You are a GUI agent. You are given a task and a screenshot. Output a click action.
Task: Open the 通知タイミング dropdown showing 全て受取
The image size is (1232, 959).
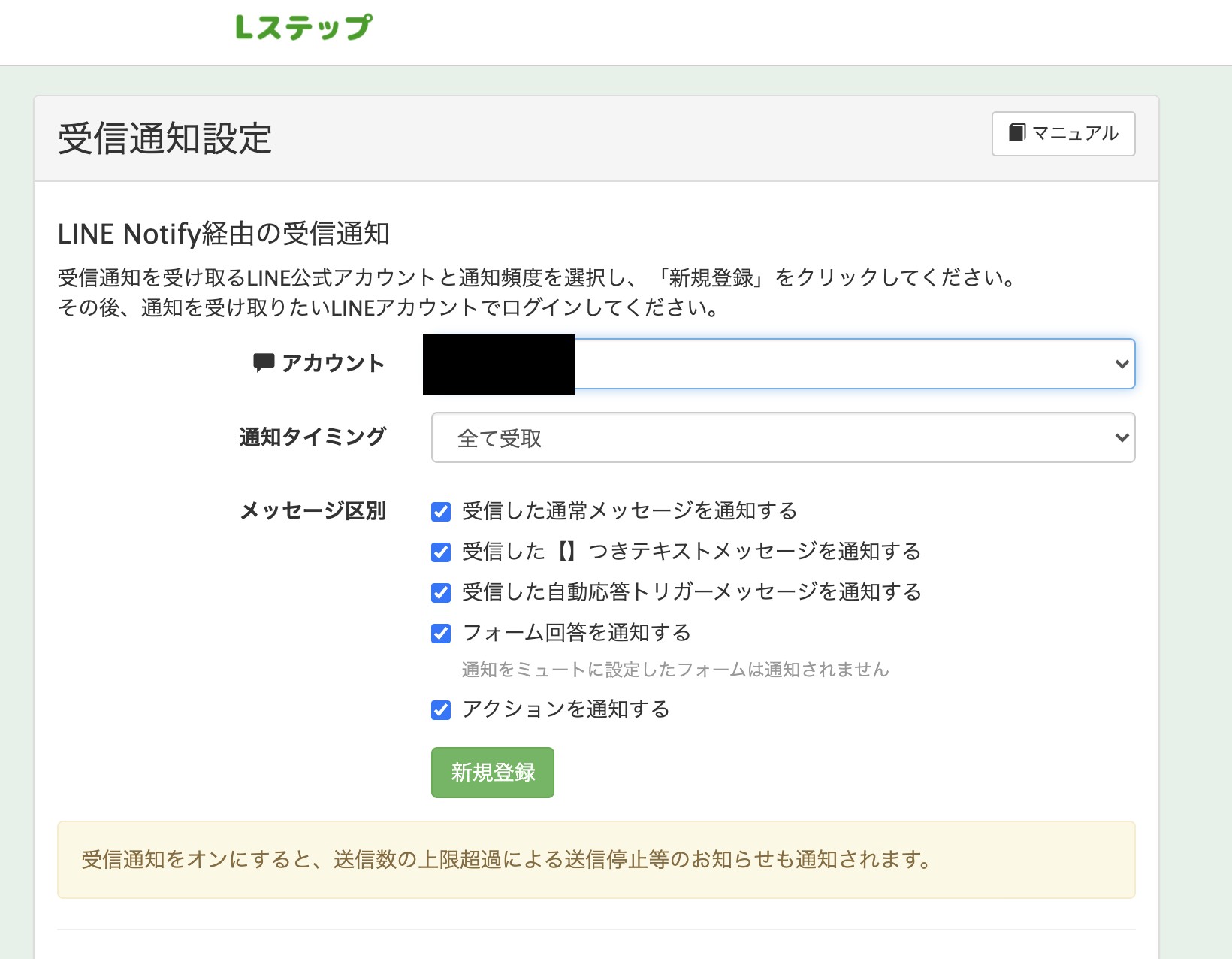pos(783,437)
